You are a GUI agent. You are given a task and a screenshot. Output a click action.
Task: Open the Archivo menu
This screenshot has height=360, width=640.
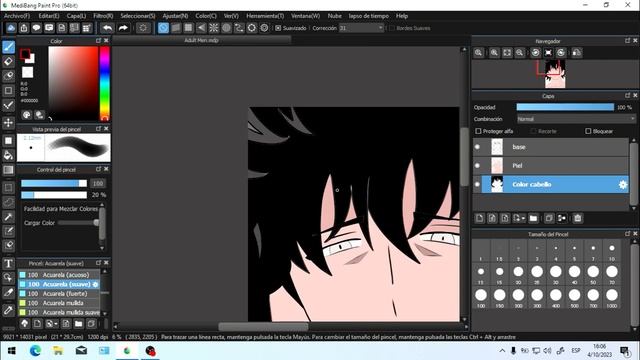[17, 16]
